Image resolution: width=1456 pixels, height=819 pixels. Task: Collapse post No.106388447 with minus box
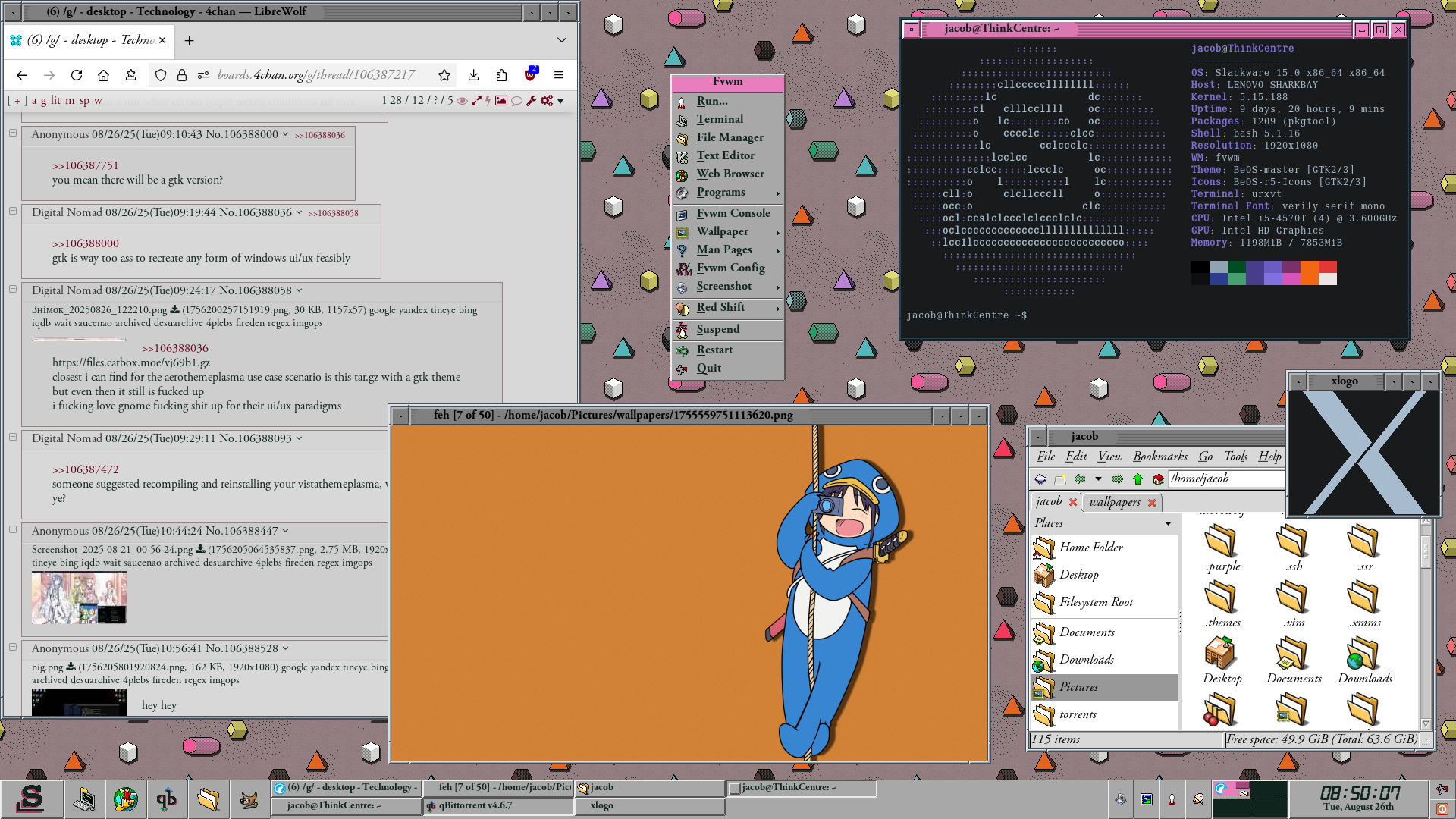(x=13, y=529)
